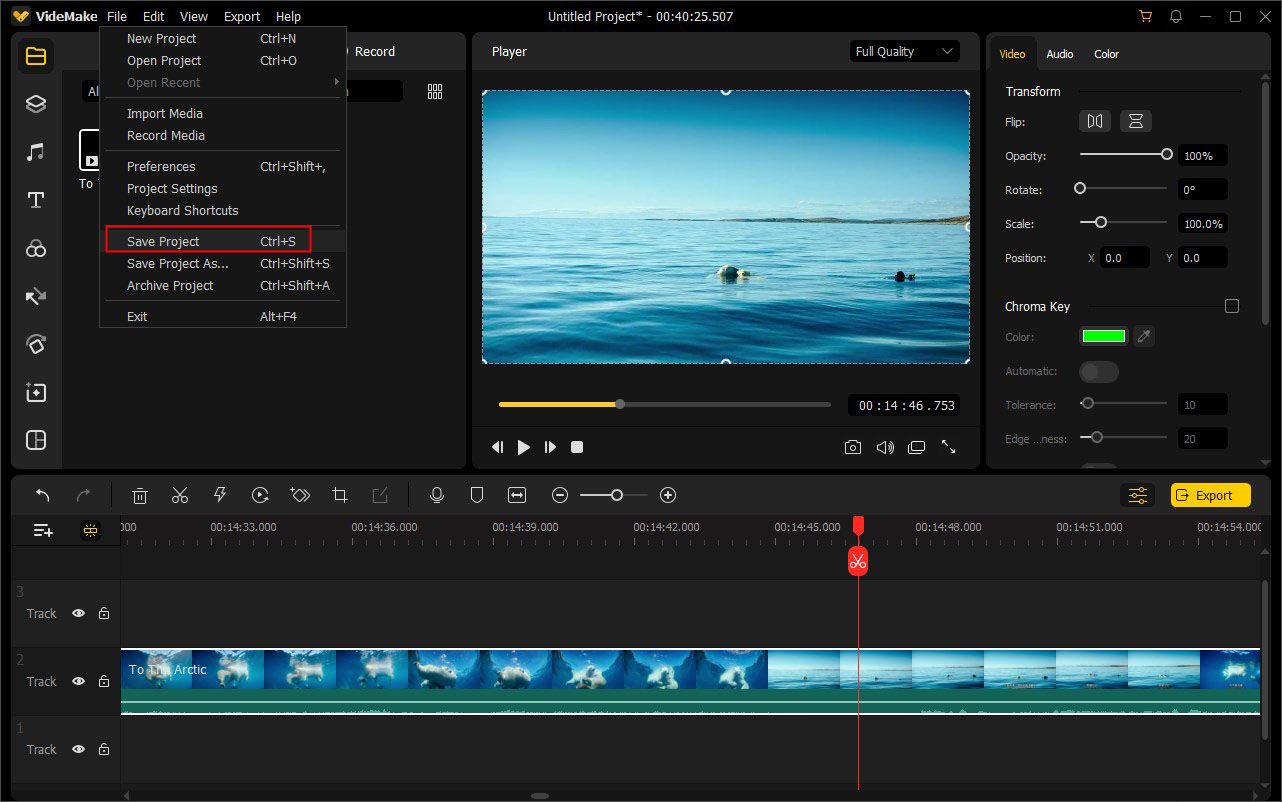Click the scissors Split icon in timeline toolbar
Viewport: 1282px width, 802px height.
pyautogui.click(x=180, y=495)
